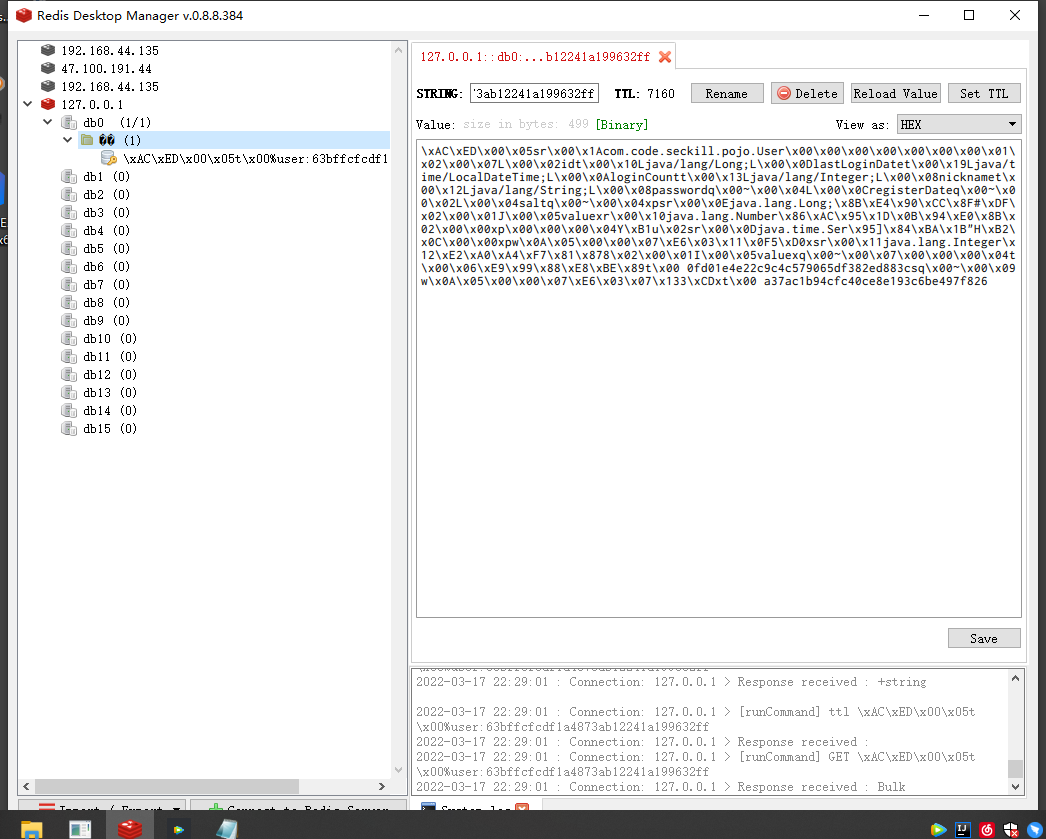This screenshot has width=1046, height=839.
Task: Click the red server icon for 127.0.0.1
Action: coord(47,104)
